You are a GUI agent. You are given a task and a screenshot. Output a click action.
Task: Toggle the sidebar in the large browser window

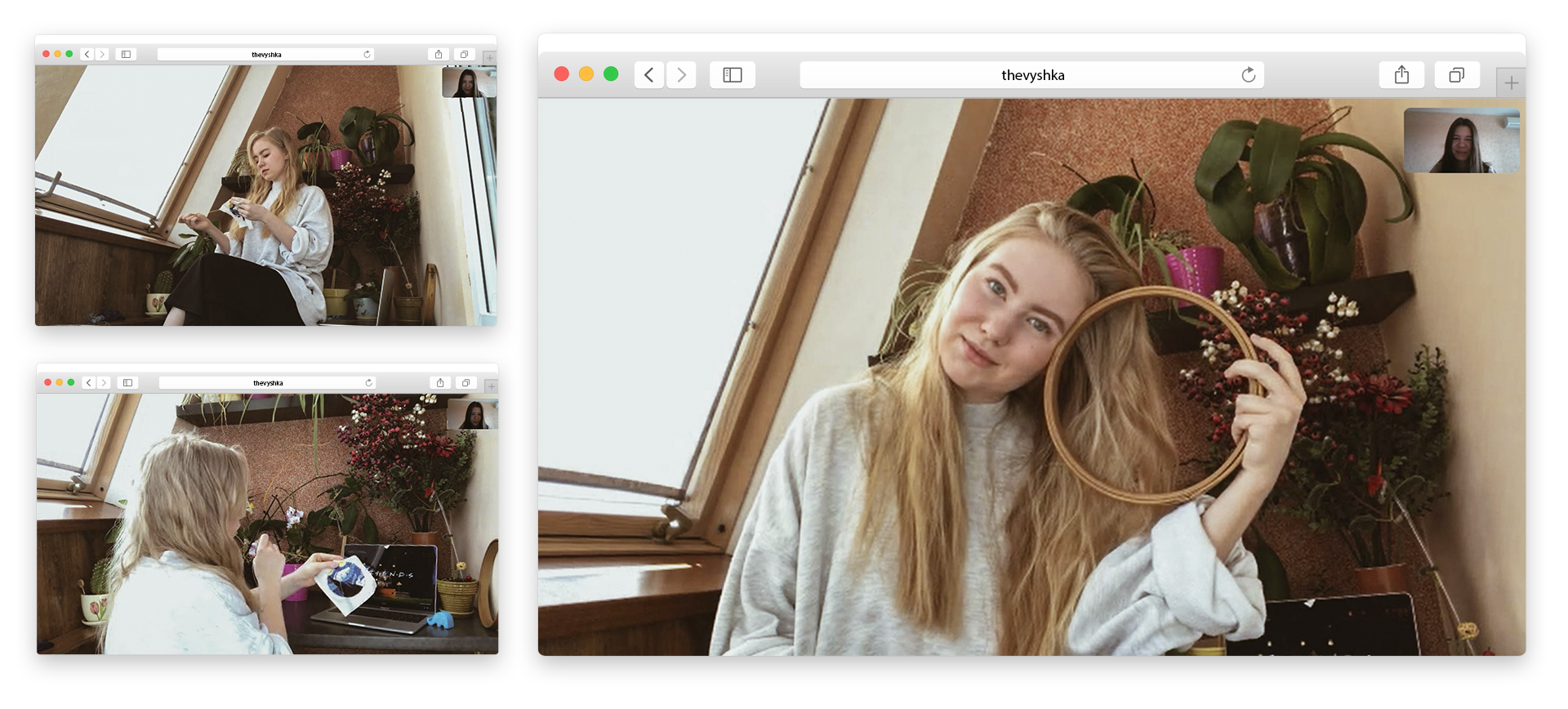click(x=733, y=75)
